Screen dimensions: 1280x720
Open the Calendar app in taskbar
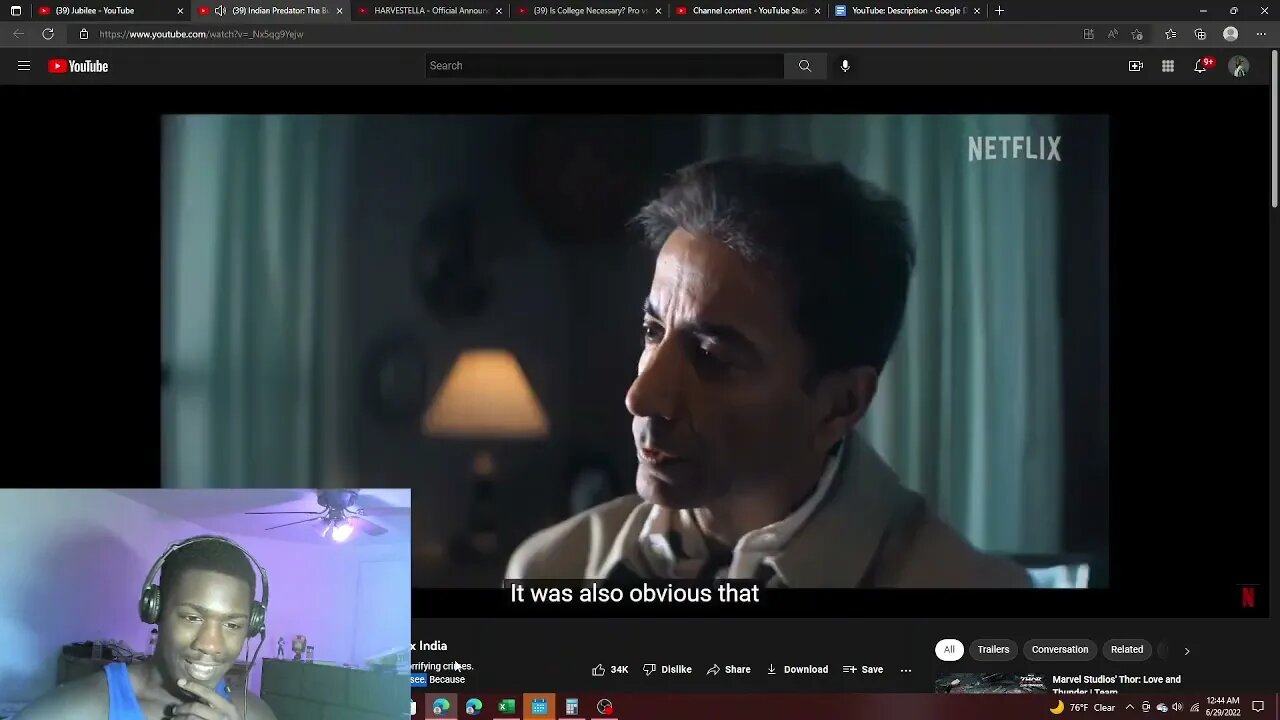point(539,707)
